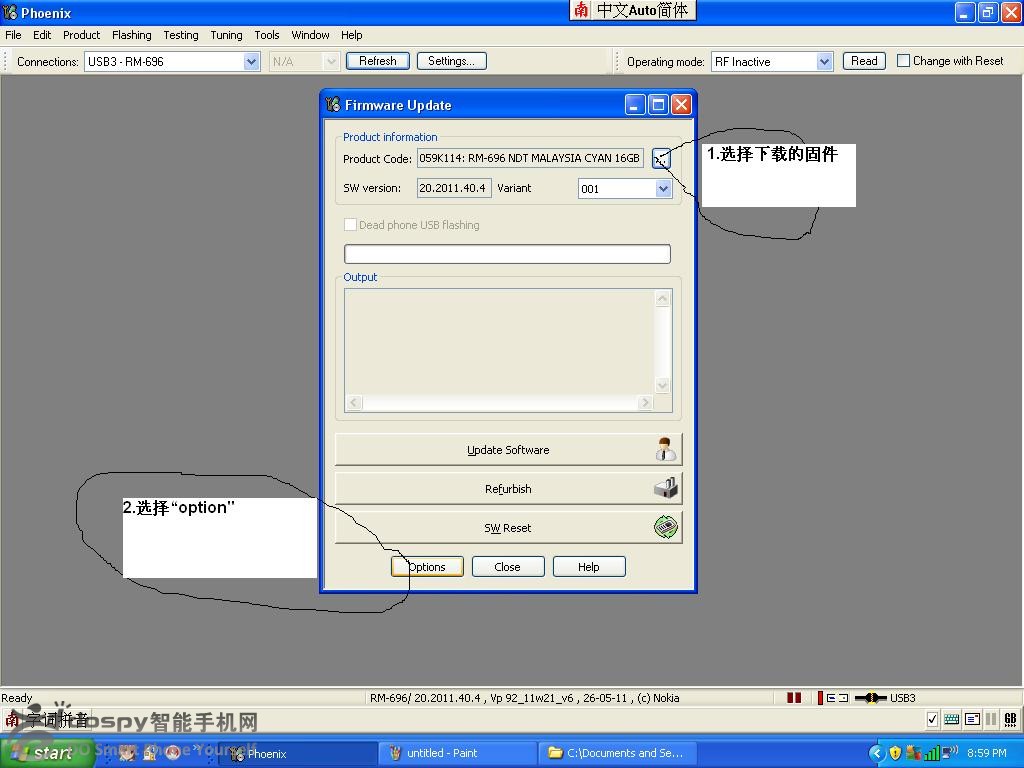Click Output scroll up arrow
This screenshot has height=768, width=1024.
click(x=662, y=299)
